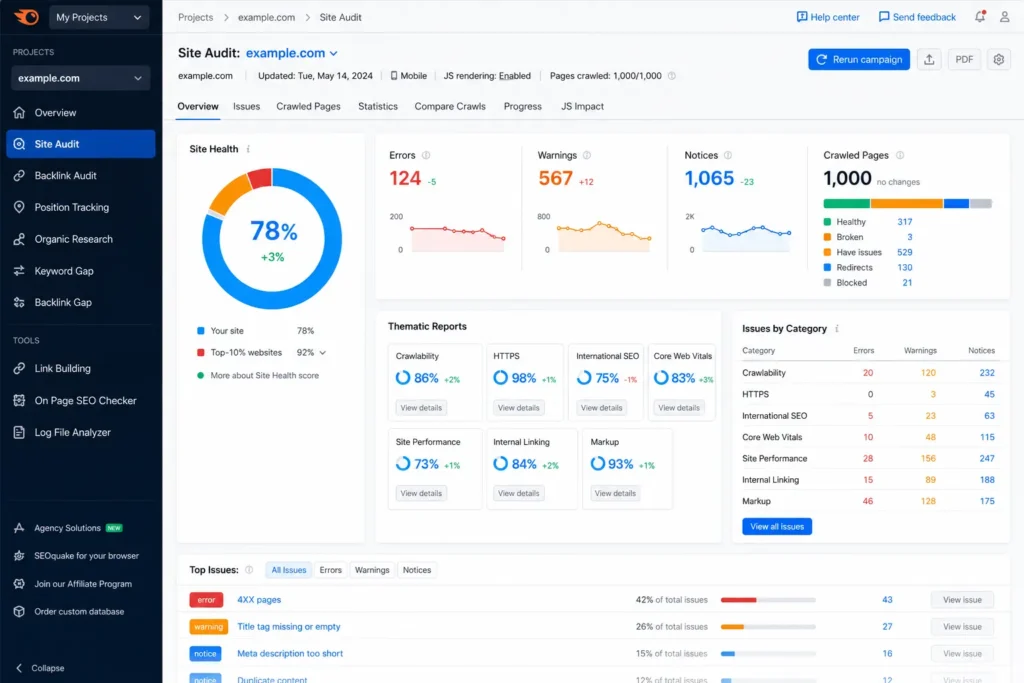The image size is (1024, 683).
Task: Click the Rerun campaign button
Action: tap(859, 59)
